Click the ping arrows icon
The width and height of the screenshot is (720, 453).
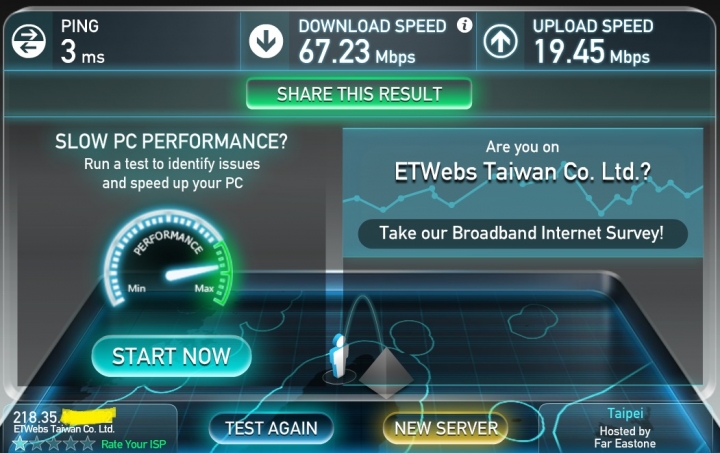point(28,41)
